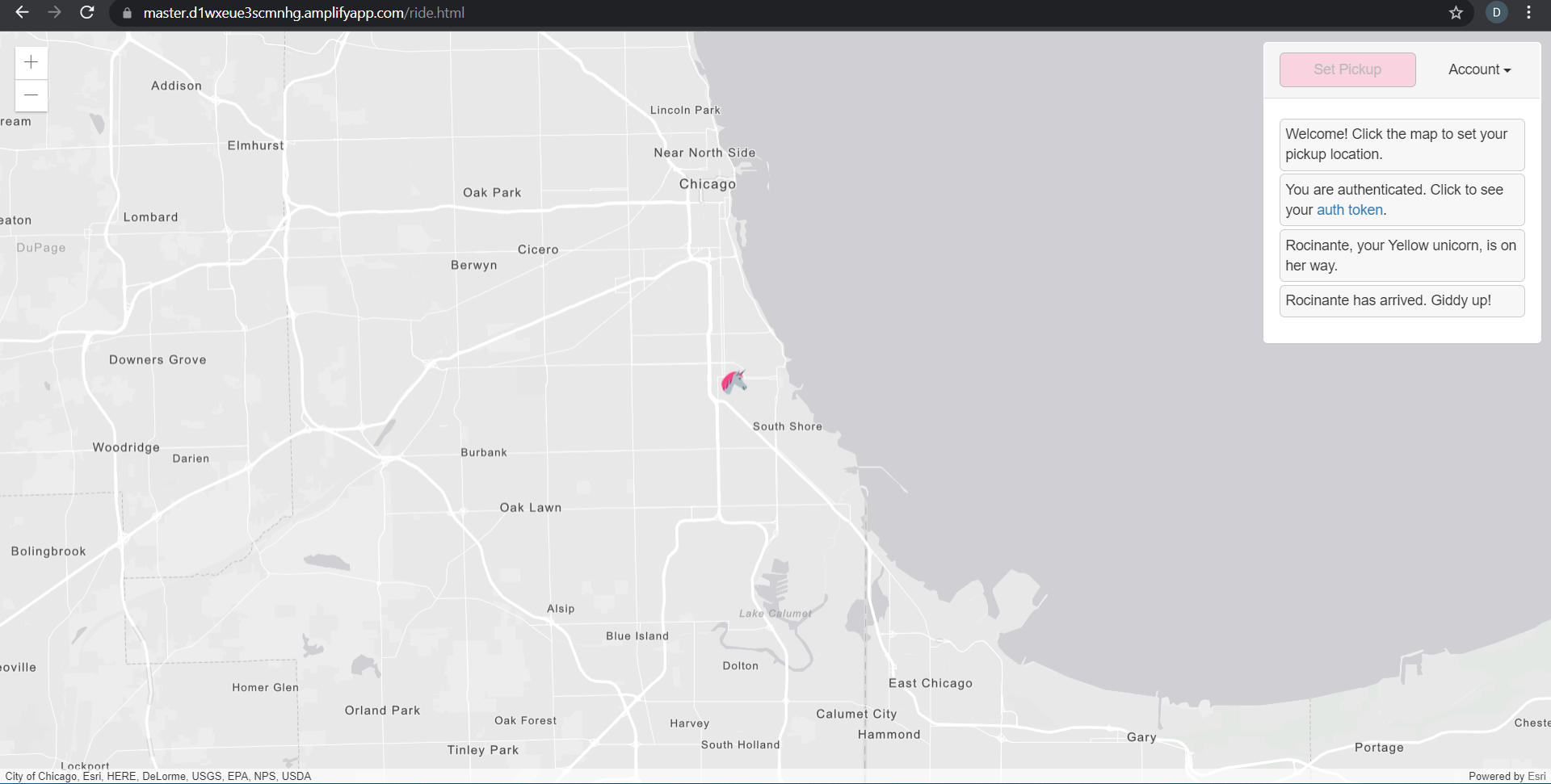
Task: Click the Burbank map label
Action: tap(484, 452)
